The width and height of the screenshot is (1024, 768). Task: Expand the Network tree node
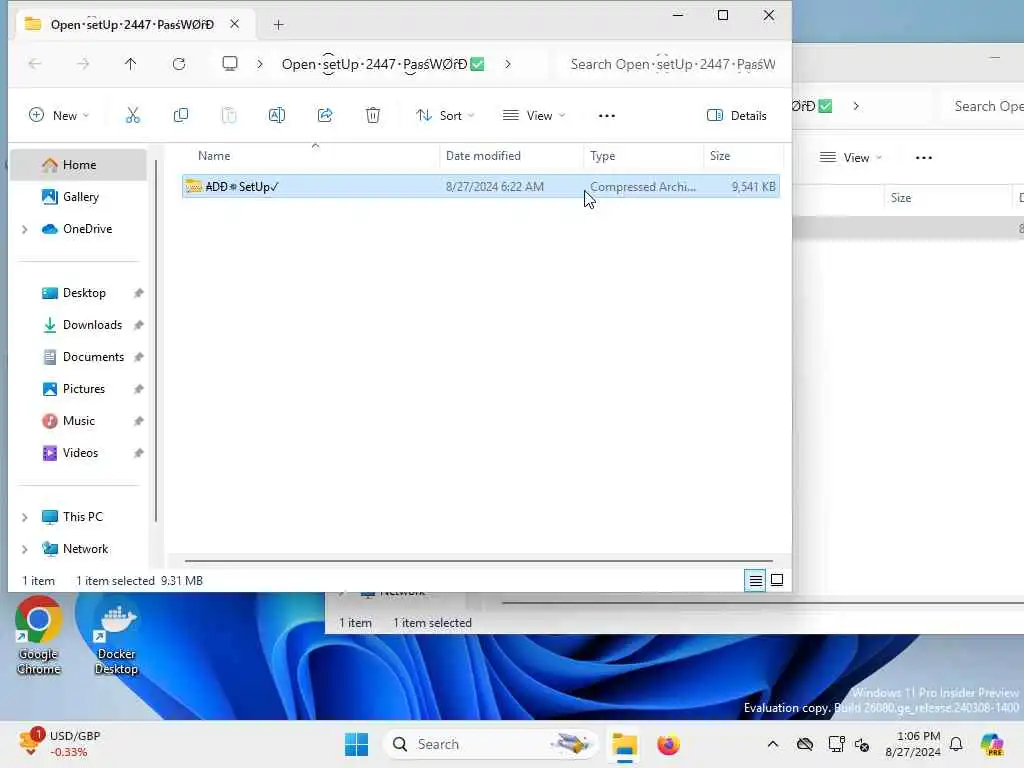coord(25,549)
